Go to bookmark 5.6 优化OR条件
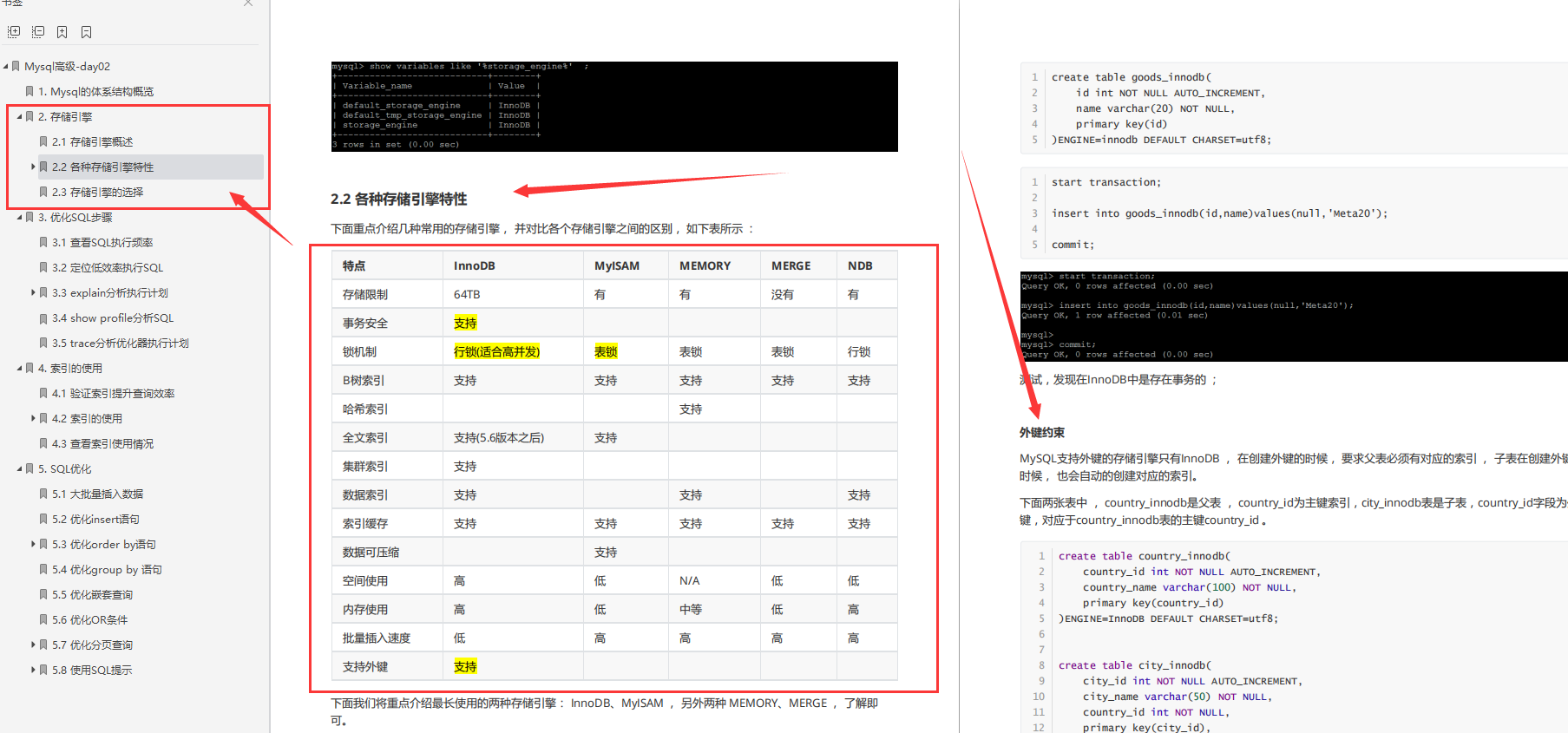Screen dimensions: 1568x733 point(90,619)
